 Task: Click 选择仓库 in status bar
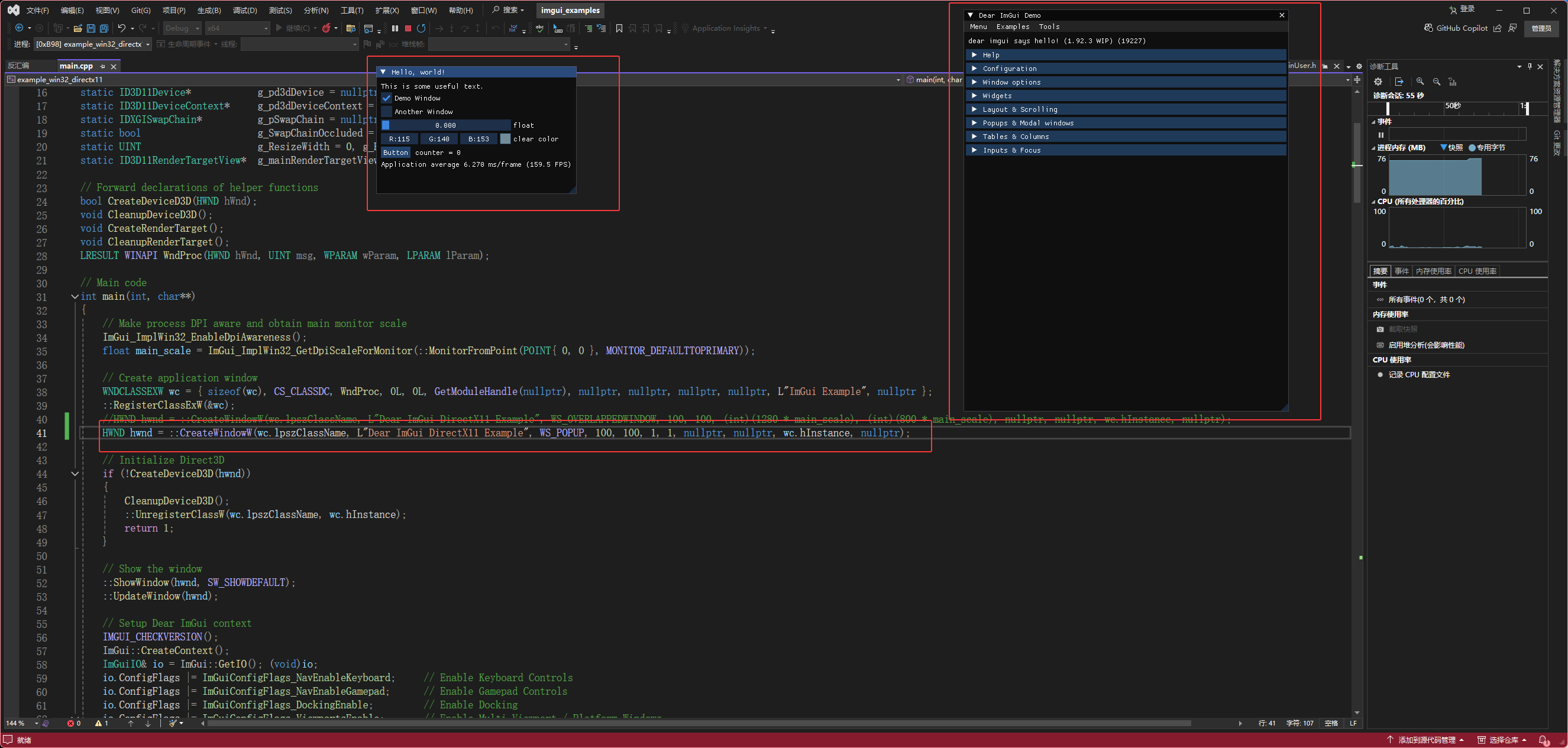[x=1502, y=740]
